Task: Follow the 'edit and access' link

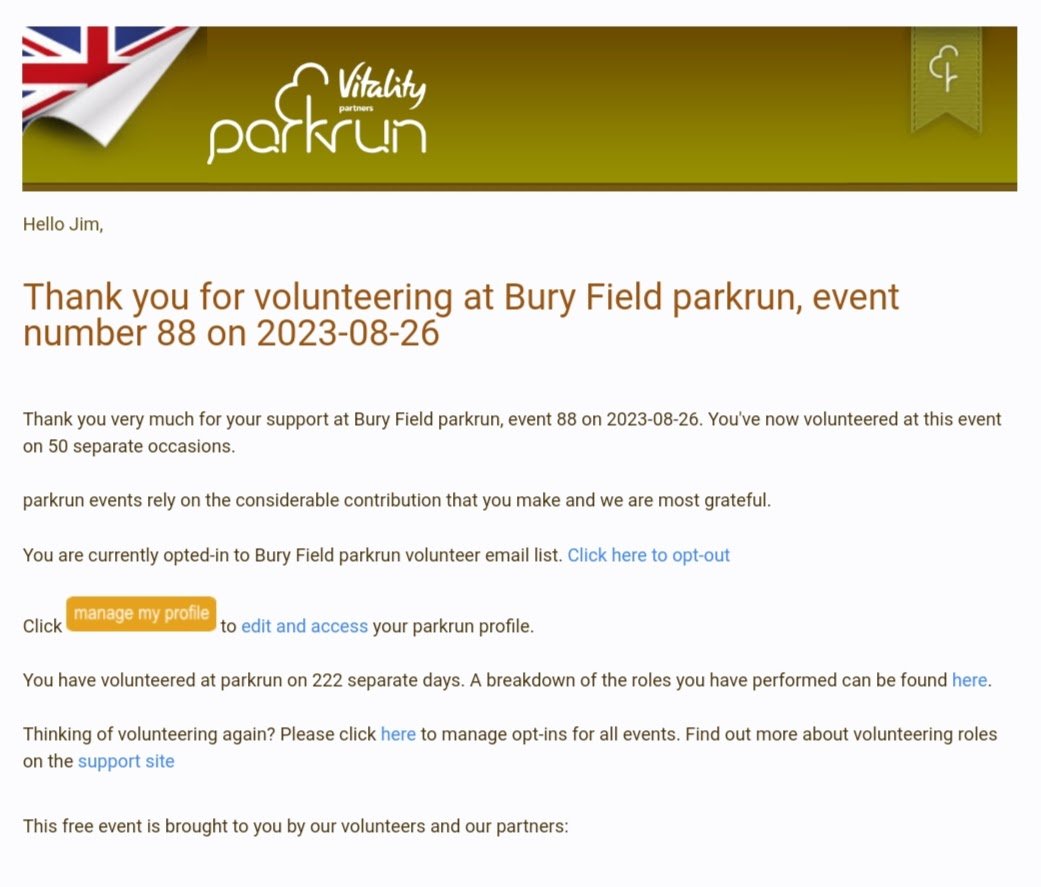Action: point(304,626)
